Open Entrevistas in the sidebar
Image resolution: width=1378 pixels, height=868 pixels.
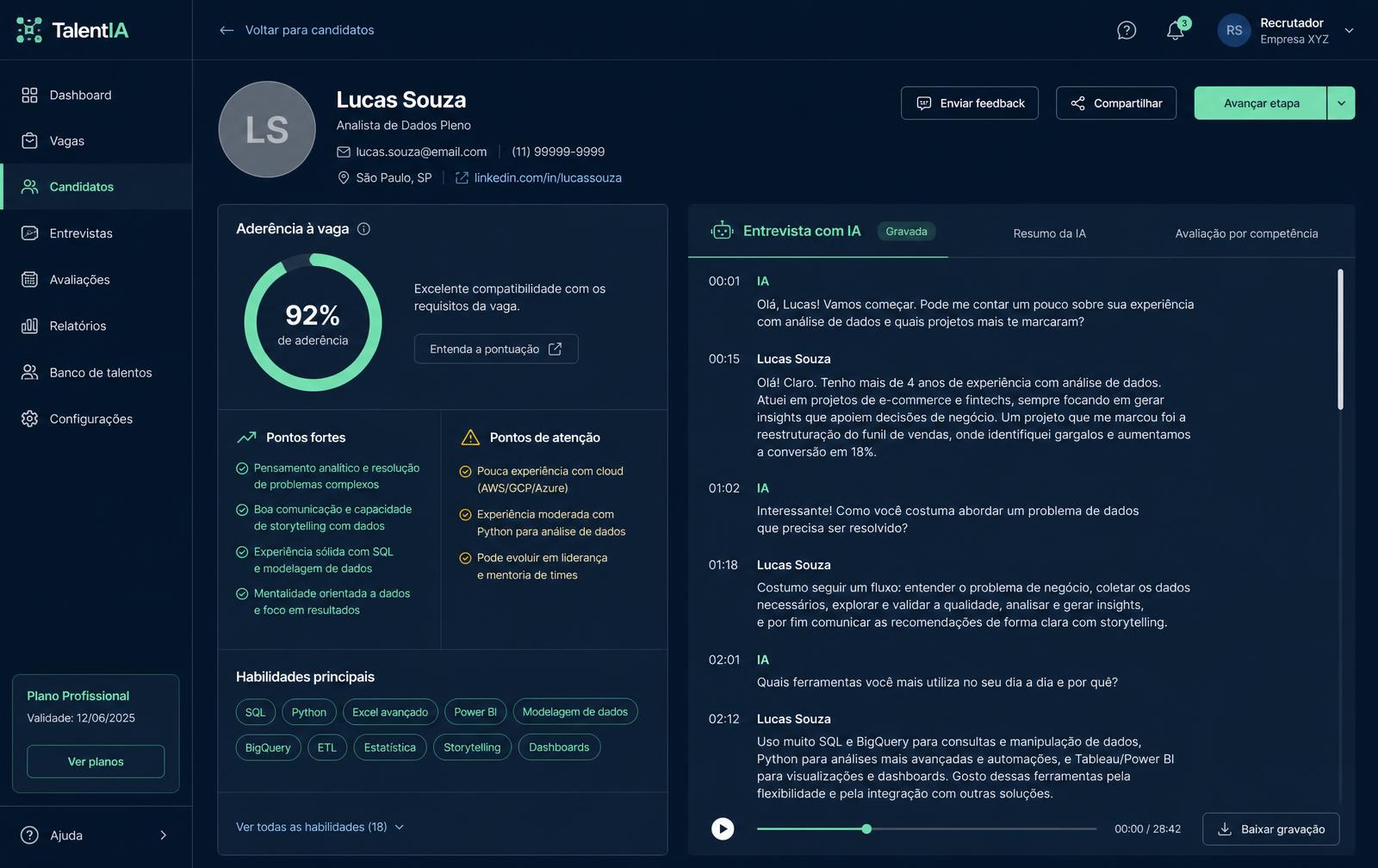(x=96, y=233)
